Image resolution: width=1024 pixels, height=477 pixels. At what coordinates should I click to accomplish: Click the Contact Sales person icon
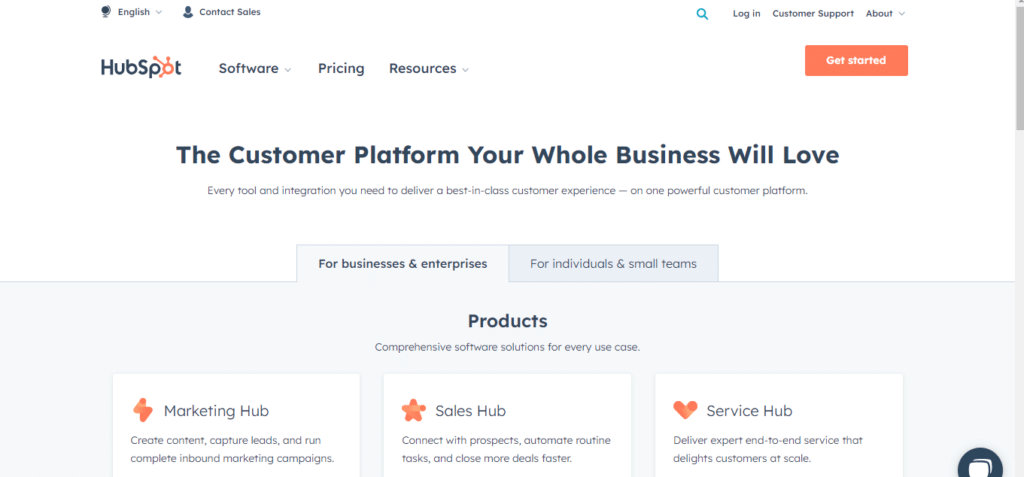[x=188, y=12]
